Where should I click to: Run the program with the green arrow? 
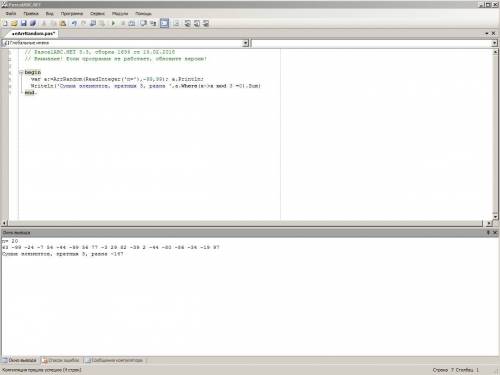click(x=113, y=23)
